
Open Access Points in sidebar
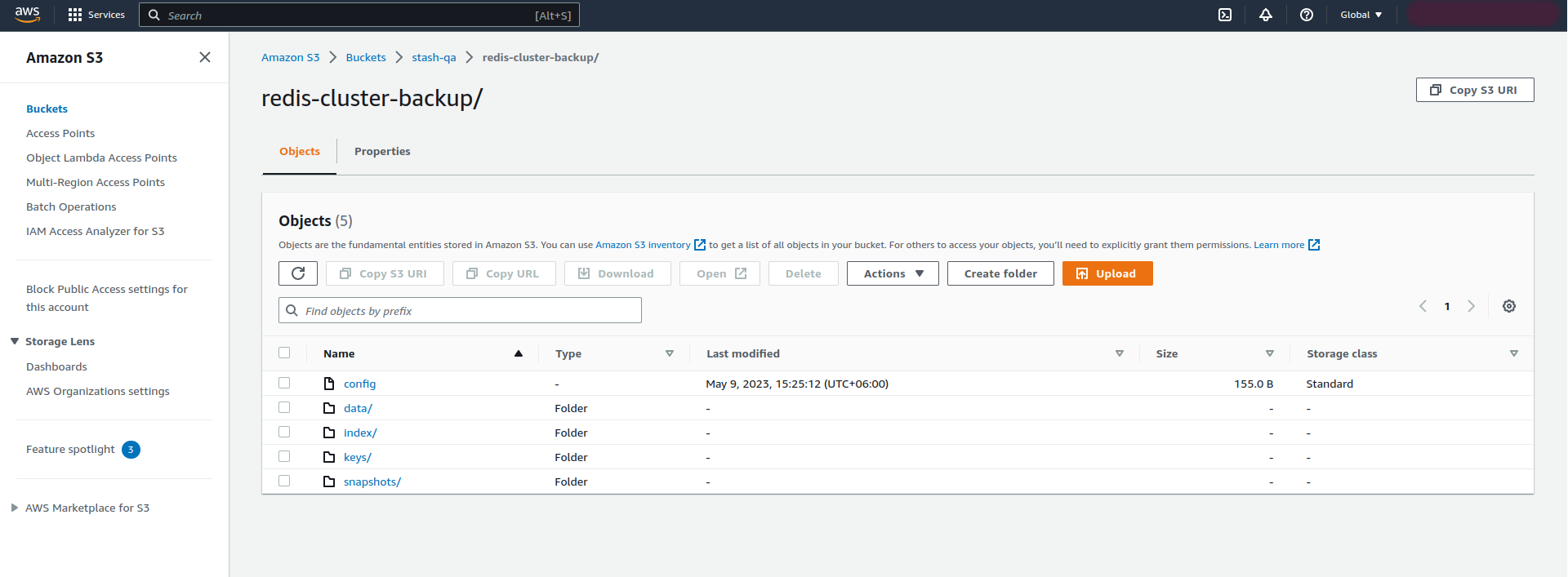coord(60,133)
